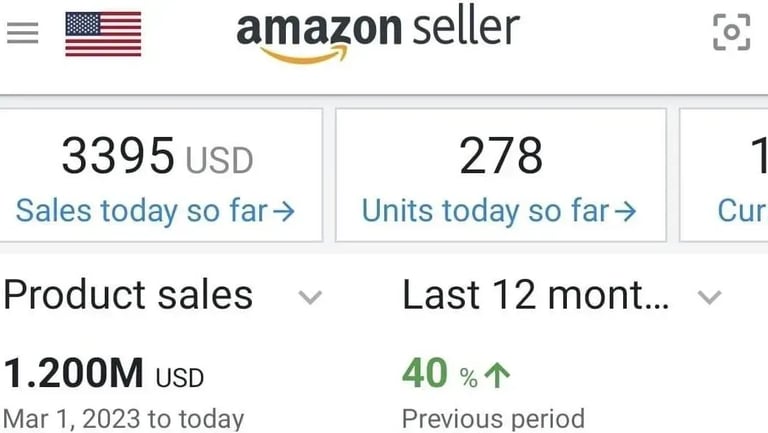
Task: Tap the 278 units figure
Action: click(x=501, y=157)
